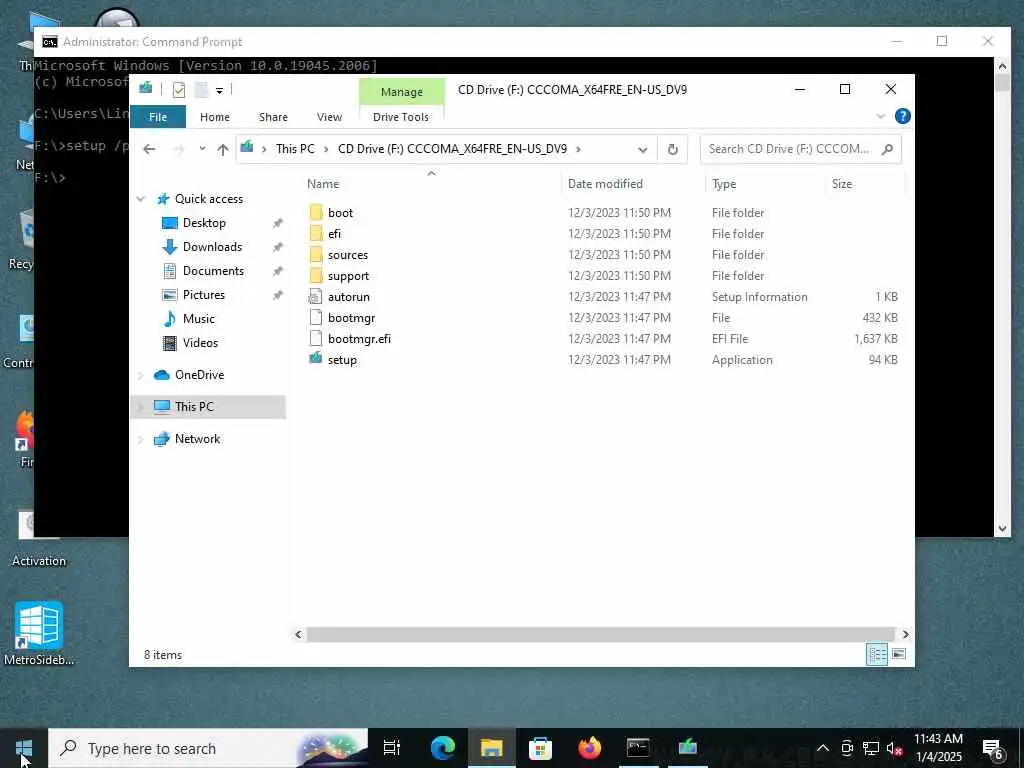Image resolution: width=1024 pixels, height=768 pixels.
Task: Expand the Network tree node
Action: pyautogui.click(x=140, y=440)
